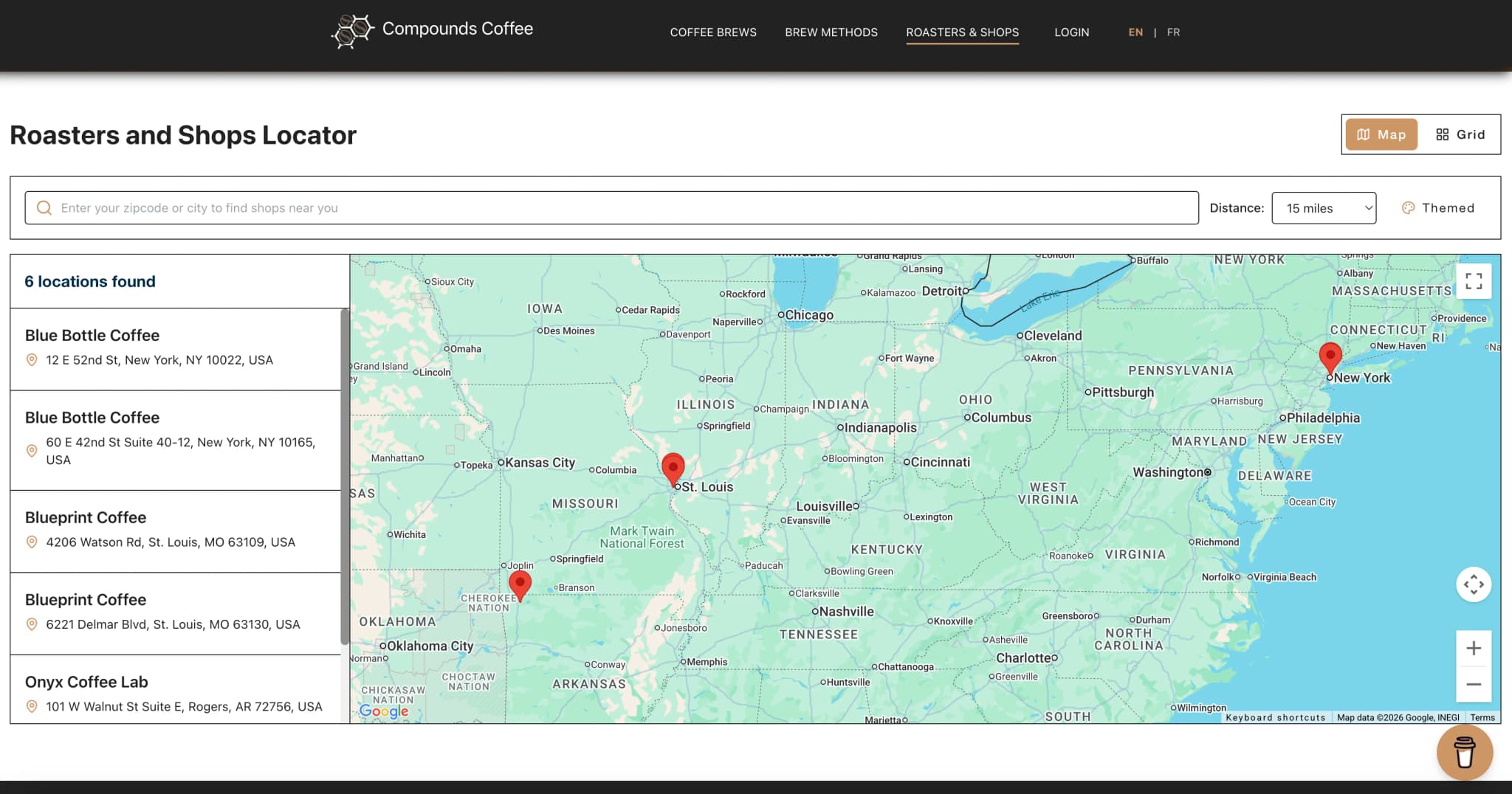Navigate to BREW METHODS
This screenshot has width=1512, height=794.
click(831, 32)
